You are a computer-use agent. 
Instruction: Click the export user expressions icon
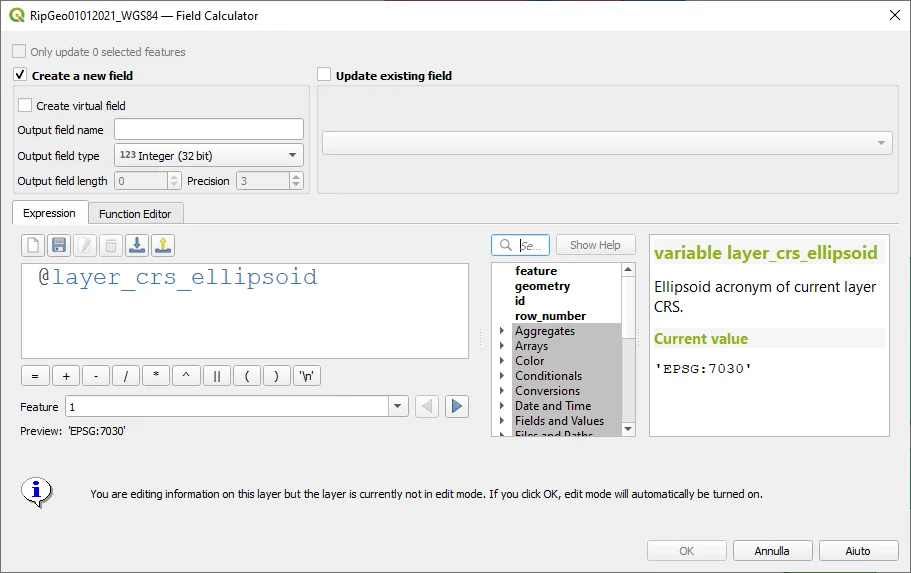(x=163, y=245)
